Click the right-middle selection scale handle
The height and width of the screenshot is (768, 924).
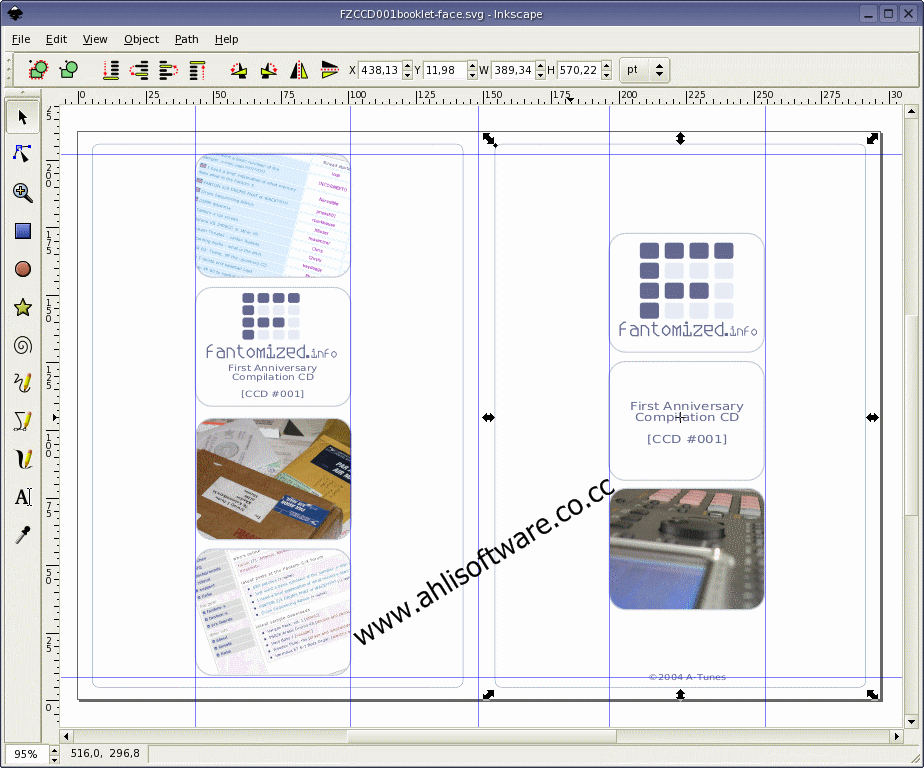point(872,417)
